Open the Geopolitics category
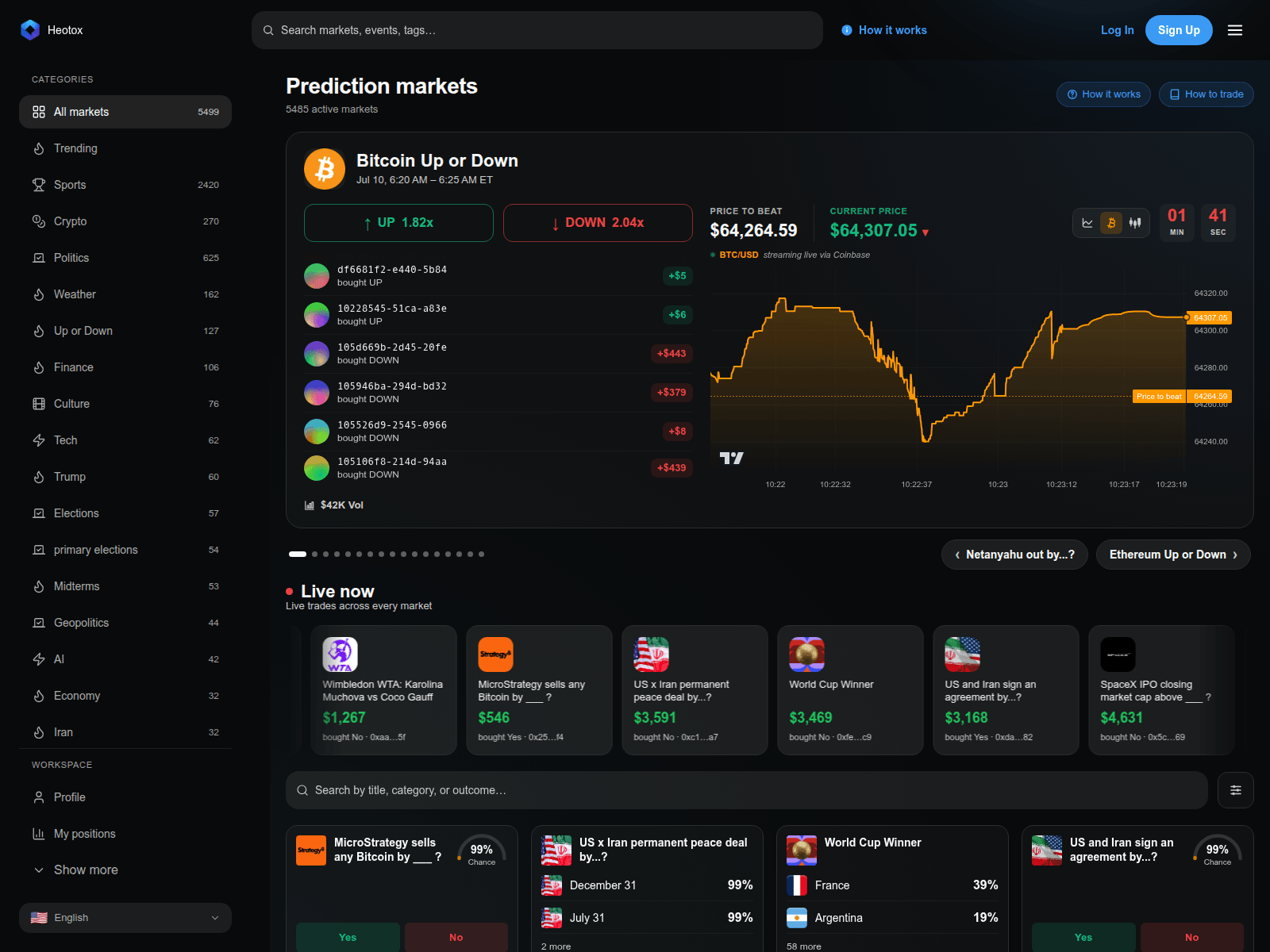 click(125, 623)
